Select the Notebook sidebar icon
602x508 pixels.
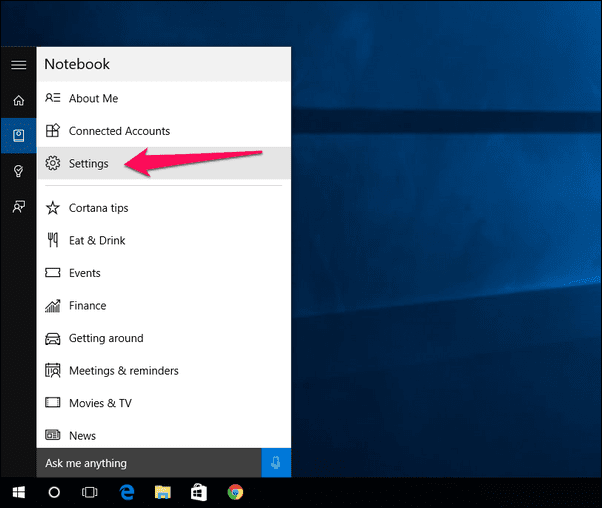pyautogui.click(x=18, y=136)
